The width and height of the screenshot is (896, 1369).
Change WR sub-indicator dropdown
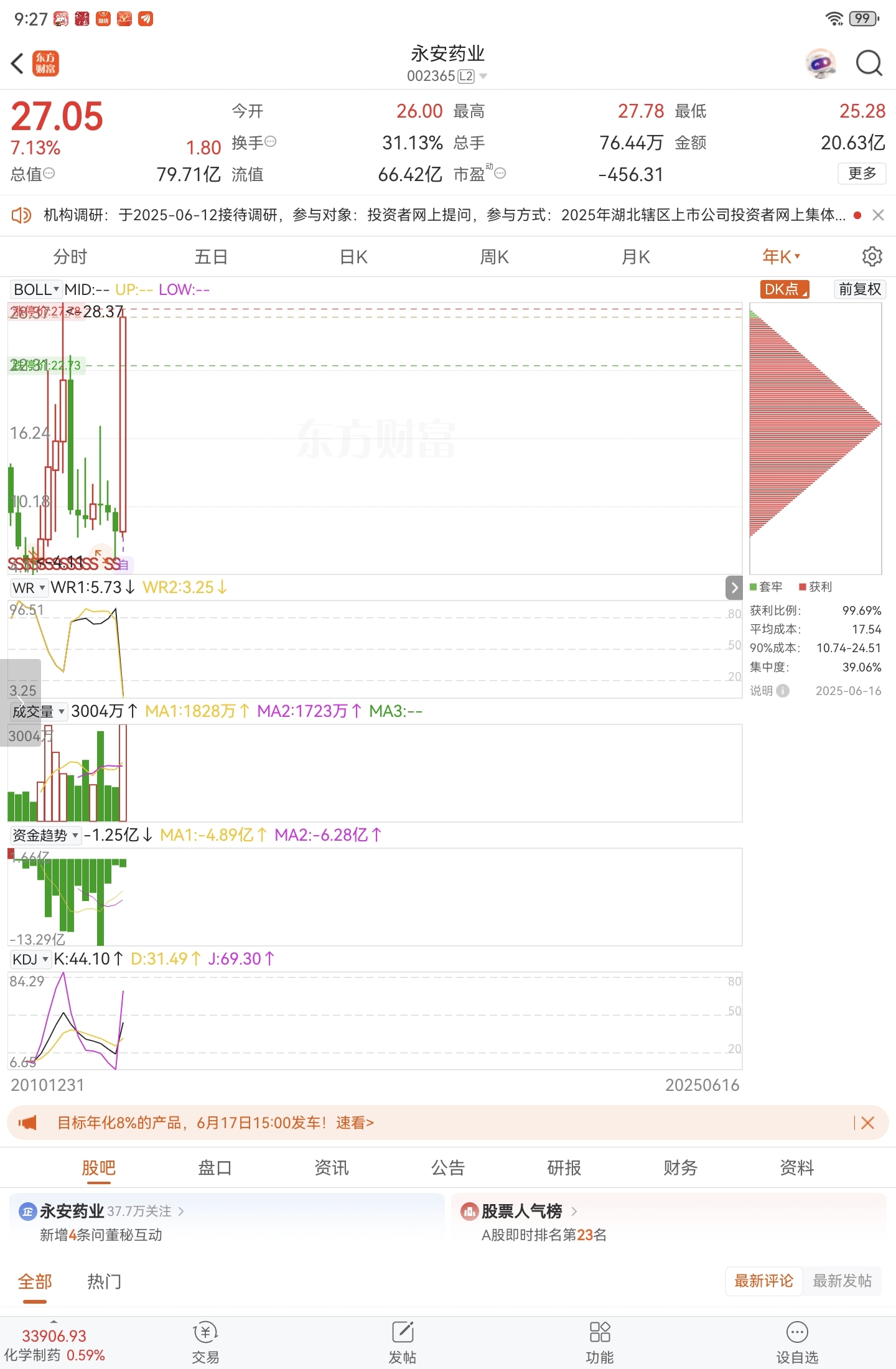point(29,587)
